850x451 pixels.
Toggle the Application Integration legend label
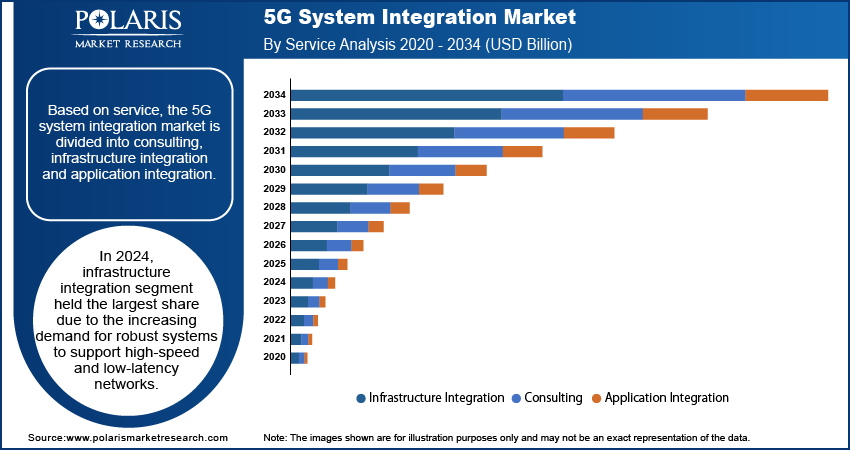point(666,398)
